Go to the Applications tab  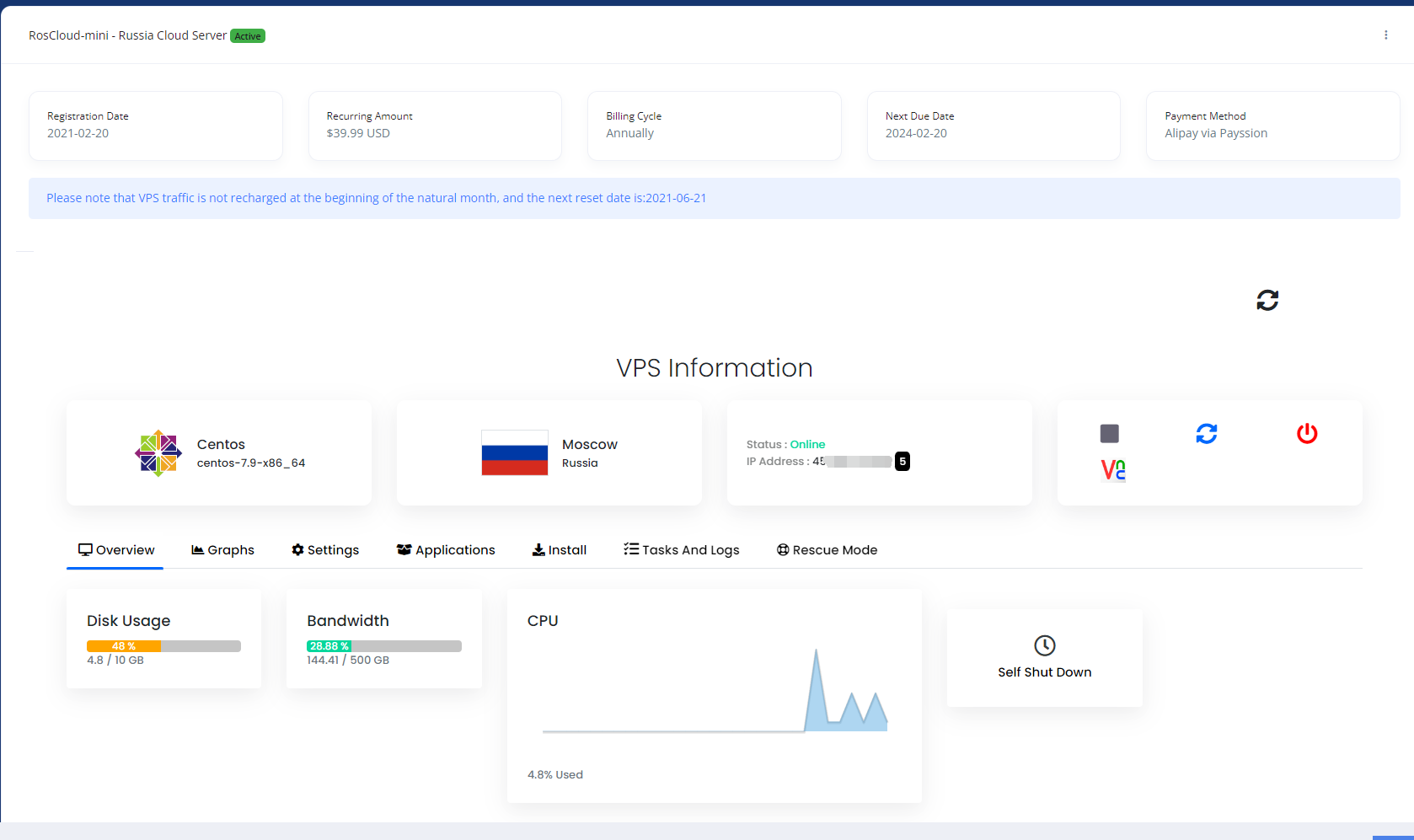(446, 550)
